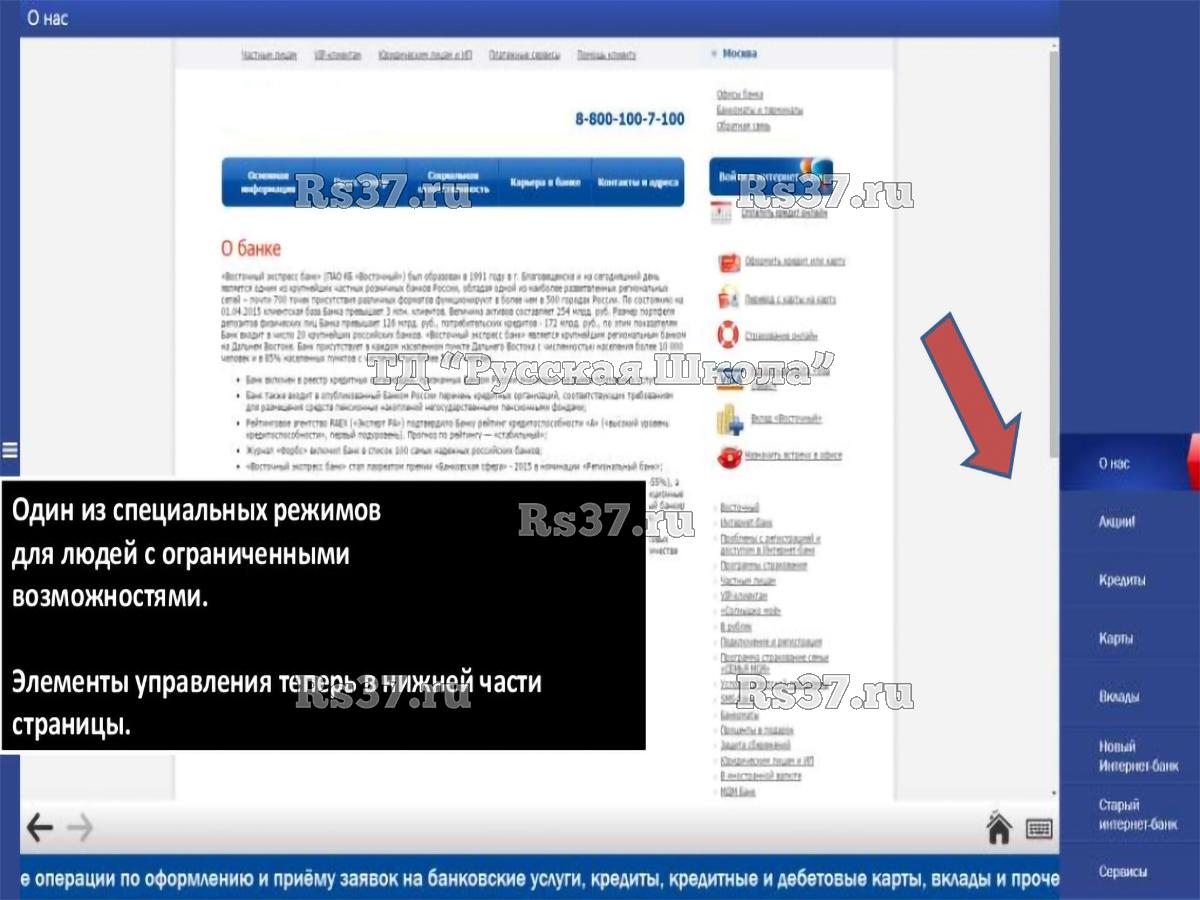Open 'Страхование онлайн' link
This screenshot has height=900, width=1200.
pos(782,336)
